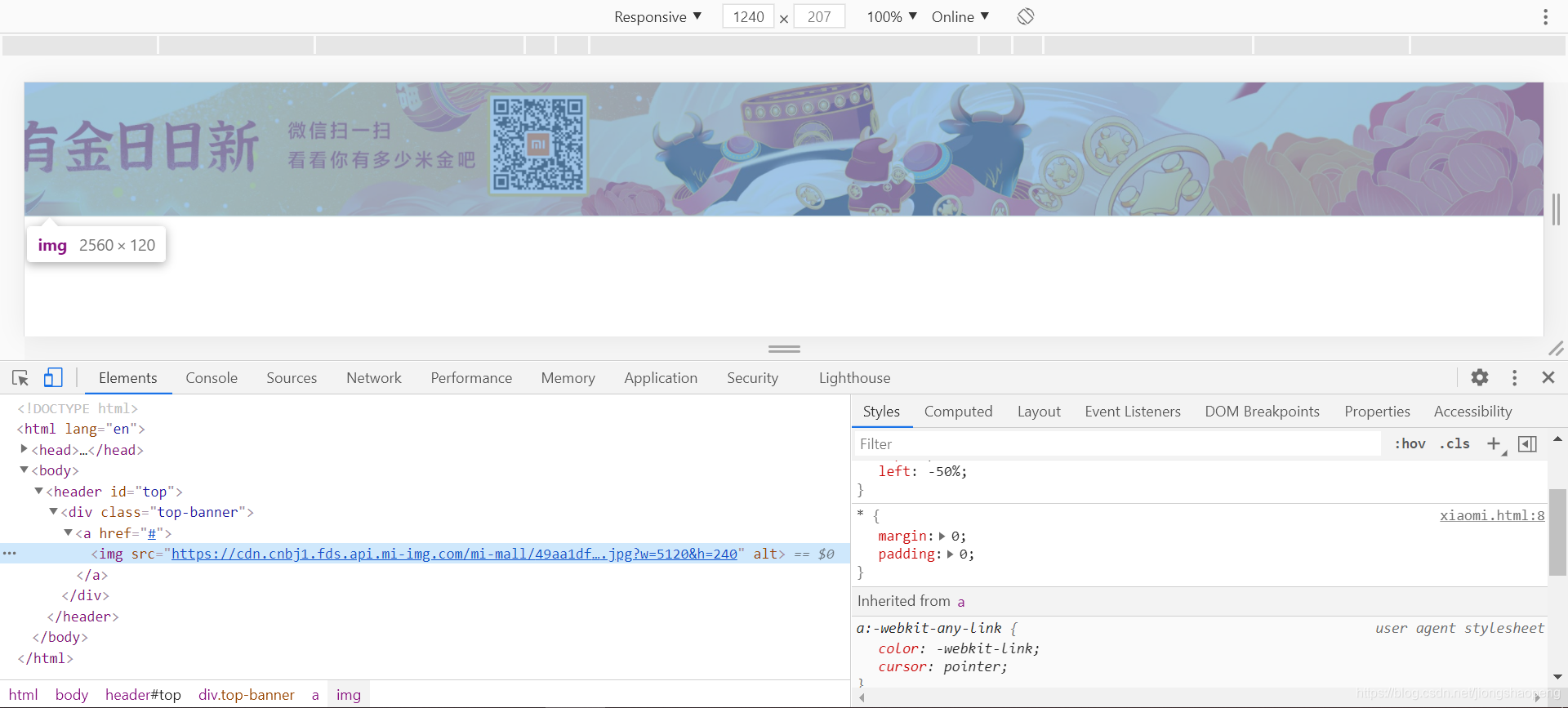Select the Properties sub-tab
The height and width of the screenshot is (708, 1568).
tap(1377, 412)
